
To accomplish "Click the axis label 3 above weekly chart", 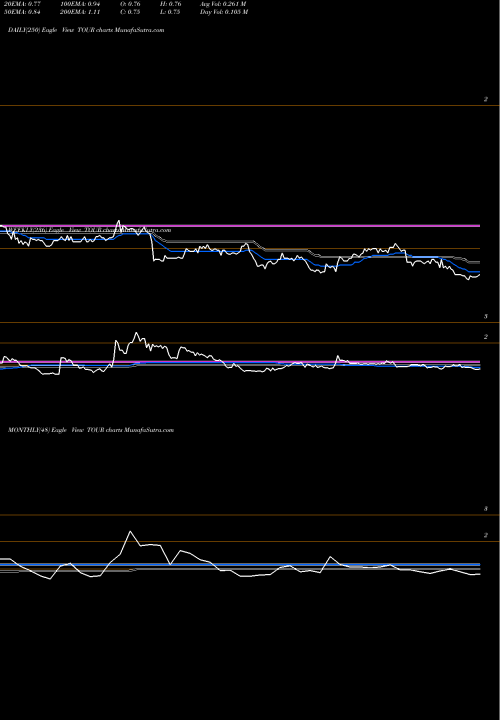I will coord(486,316).
